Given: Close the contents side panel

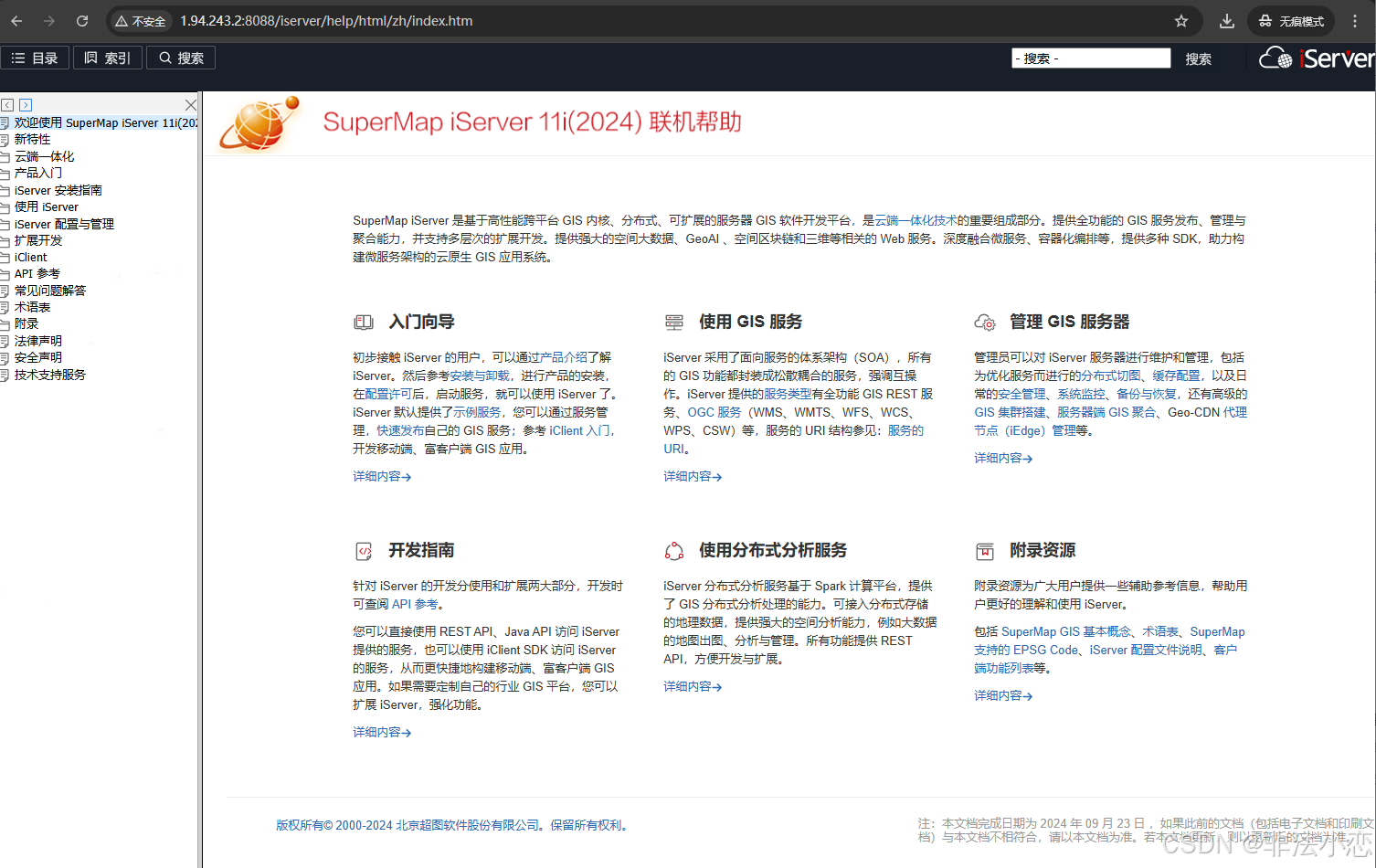Looking at the screenshot, I should (190, 105).
